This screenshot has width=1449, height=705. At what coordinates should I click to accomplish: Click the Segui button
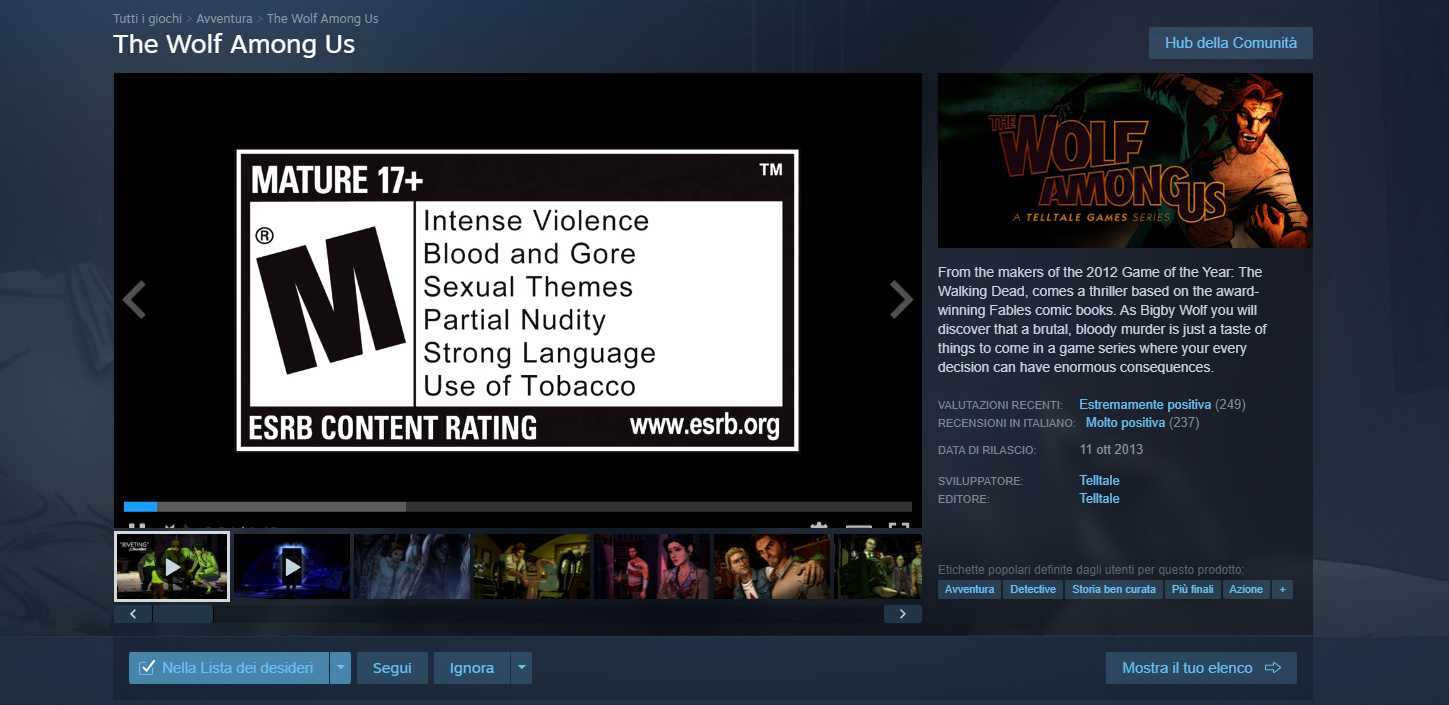tap(392, 668)
